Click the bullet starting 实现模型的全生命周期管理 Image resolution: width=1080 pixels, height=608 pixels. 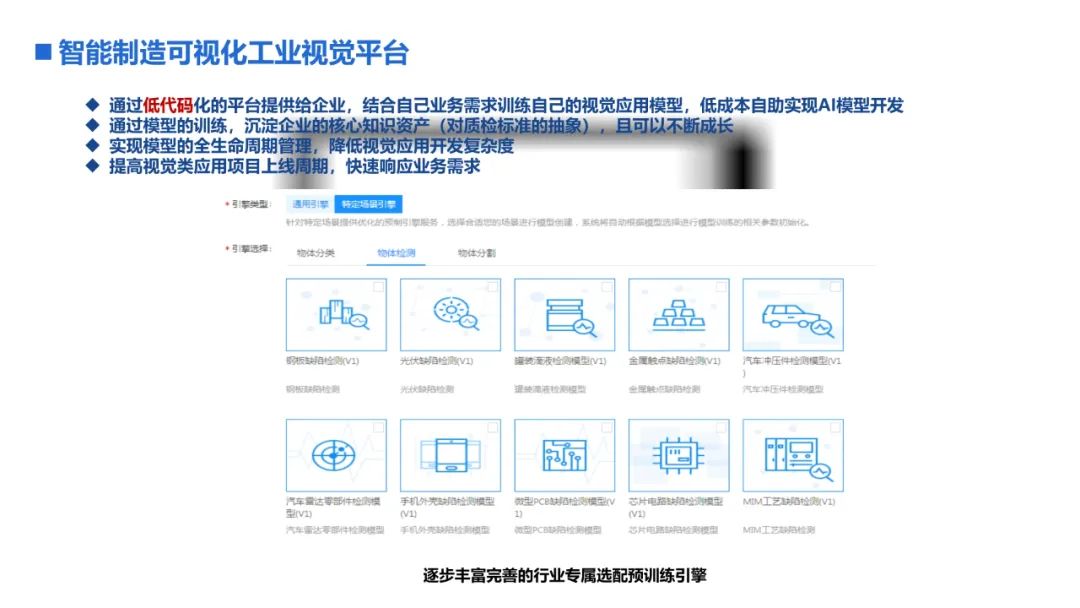311,146
